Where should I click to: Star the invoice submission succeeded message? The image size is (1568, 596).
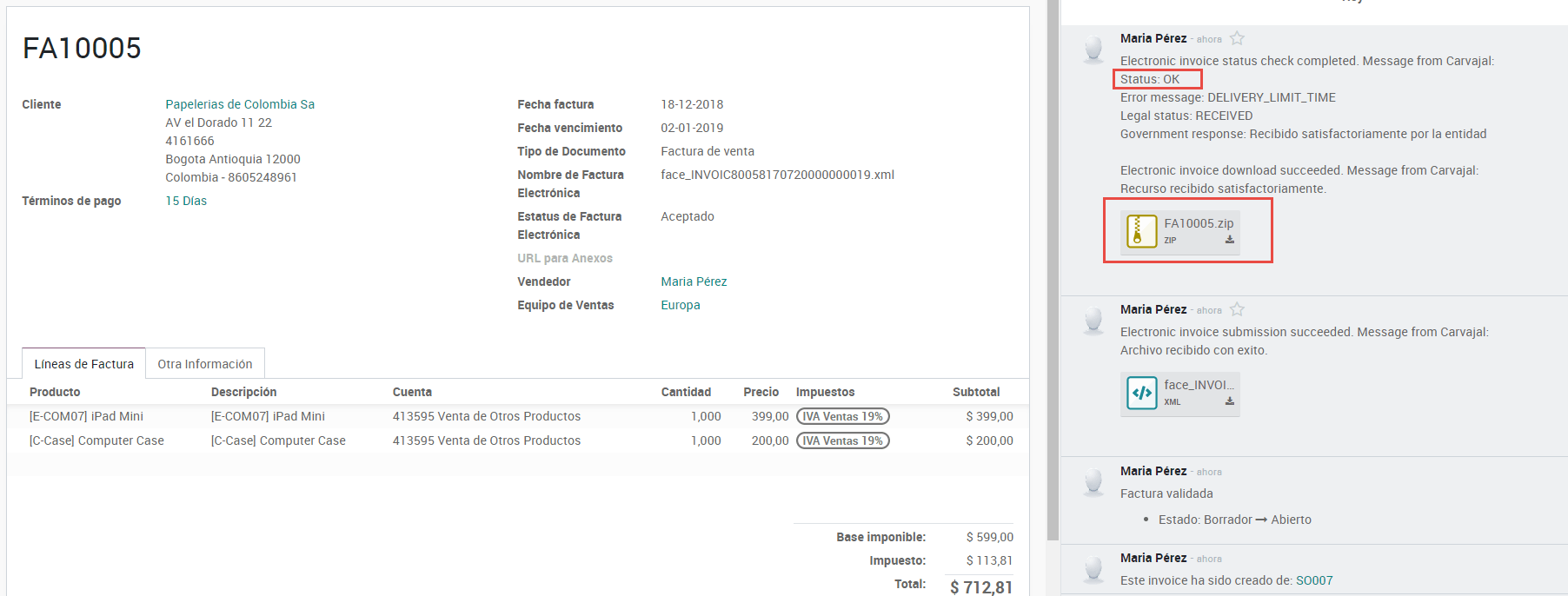point(1237,309)
